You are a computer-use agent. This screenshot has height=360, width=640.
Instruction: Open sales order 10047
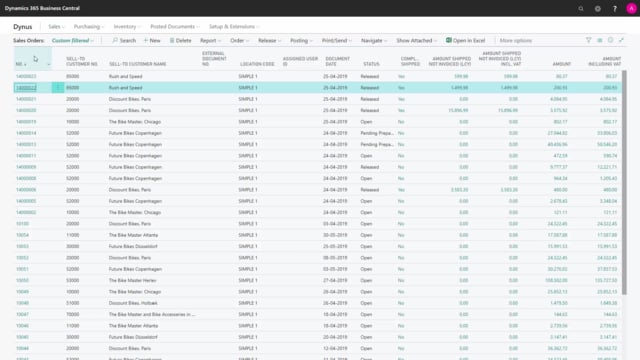pos(22,314)
